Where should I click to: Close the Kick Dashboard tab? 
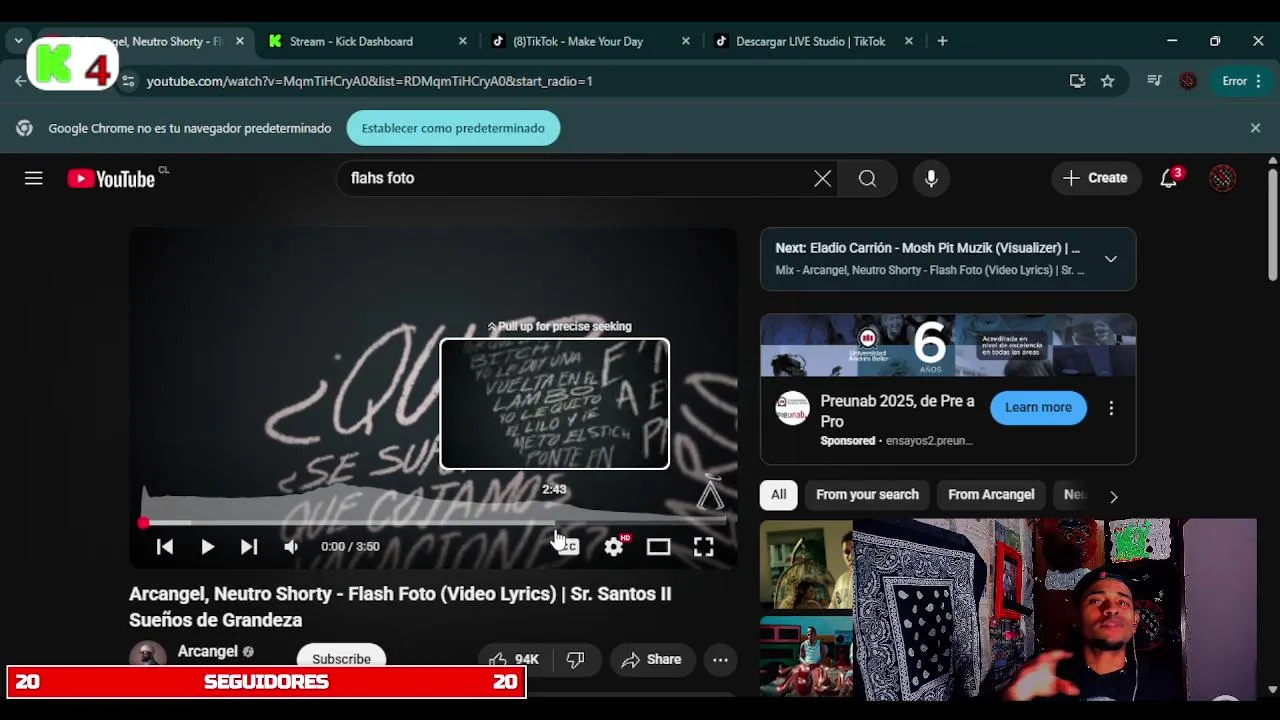[x=462, y=41]
